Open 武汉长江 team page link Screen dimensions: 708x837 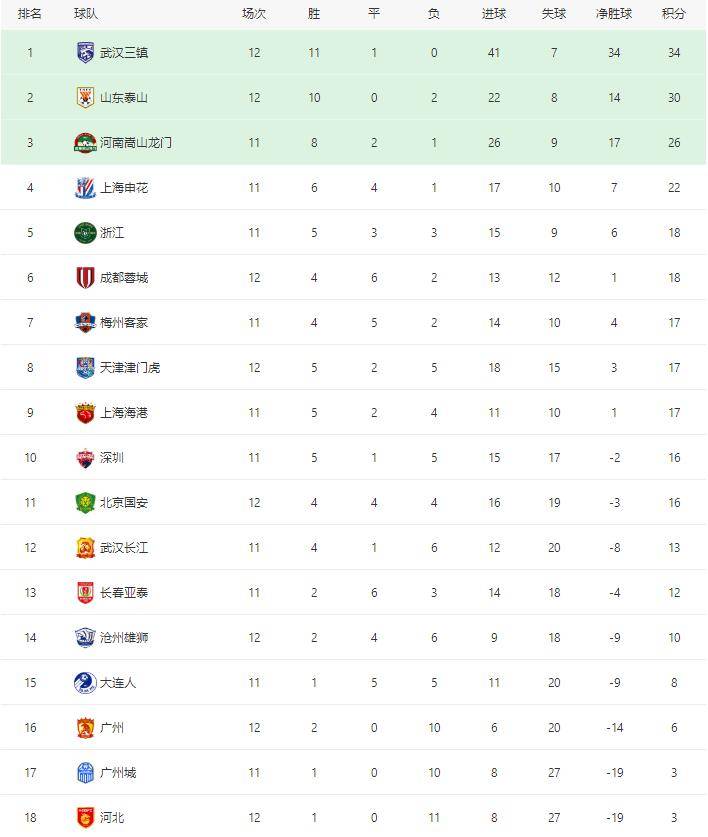(x=124, y=548)
